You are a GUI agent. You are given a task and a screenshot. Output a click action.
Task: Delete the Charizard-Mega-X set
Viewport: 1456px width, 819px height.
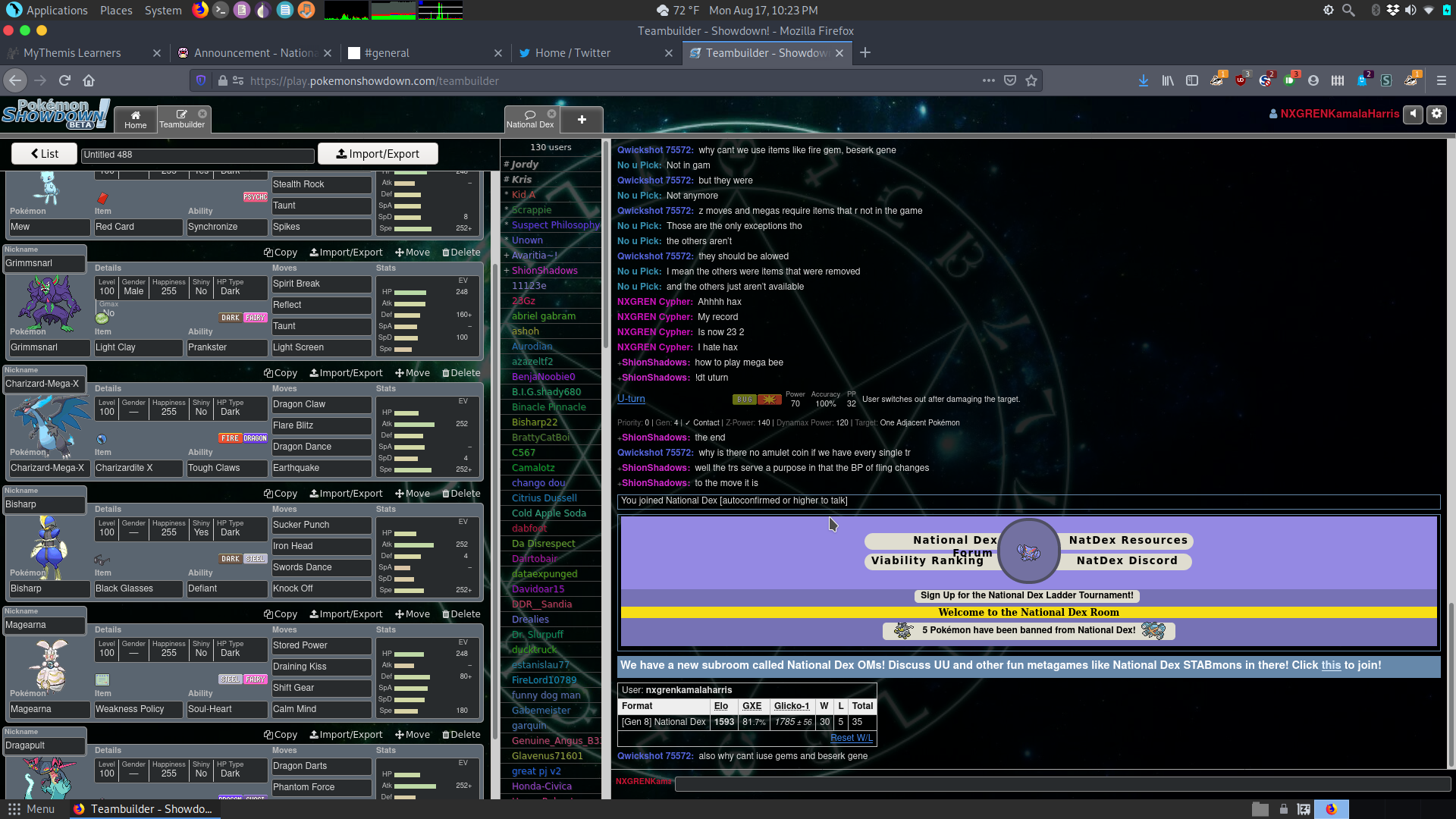coord(461,373)
